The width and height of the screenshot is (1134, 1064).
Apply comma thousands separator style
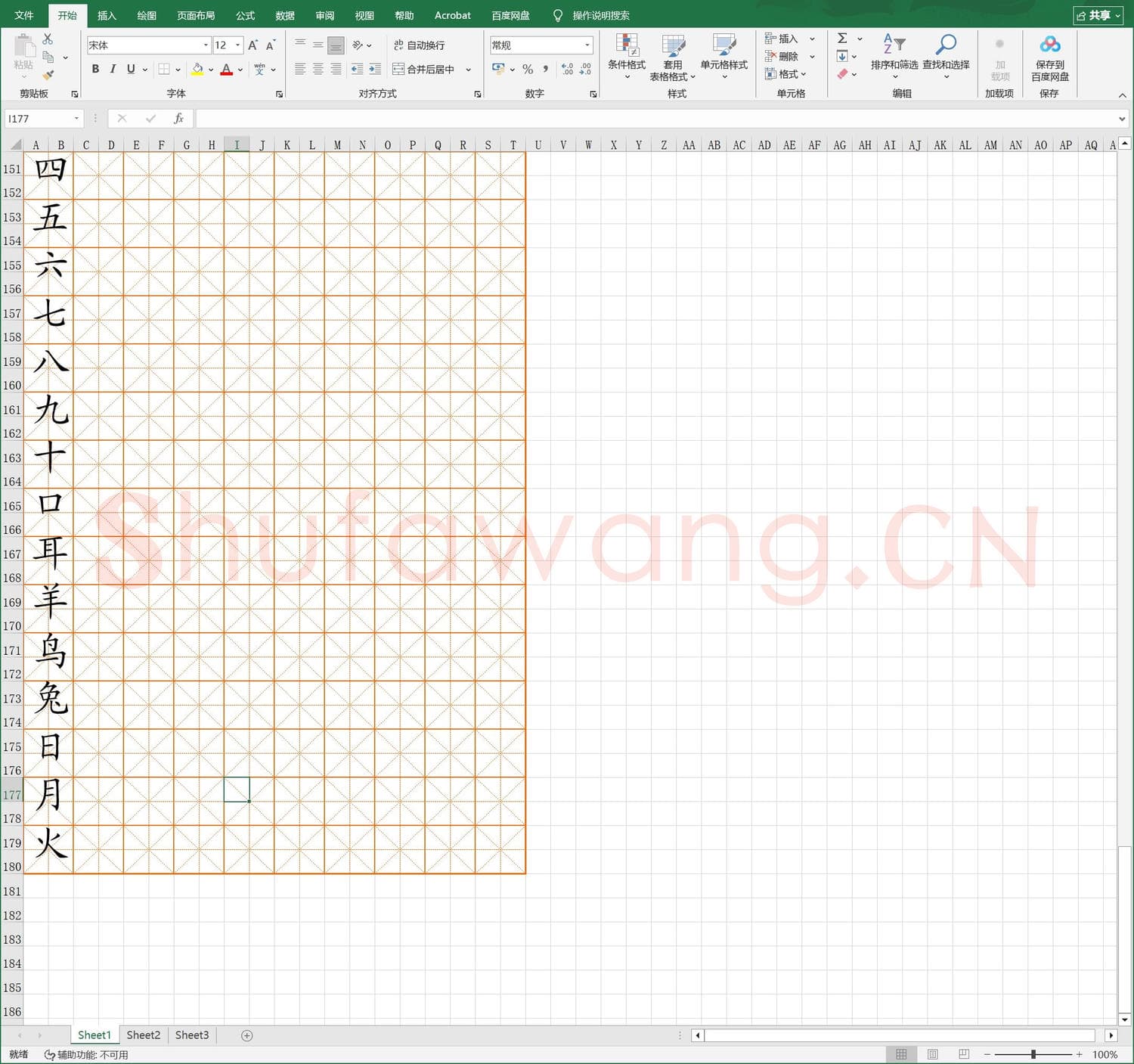546,69
